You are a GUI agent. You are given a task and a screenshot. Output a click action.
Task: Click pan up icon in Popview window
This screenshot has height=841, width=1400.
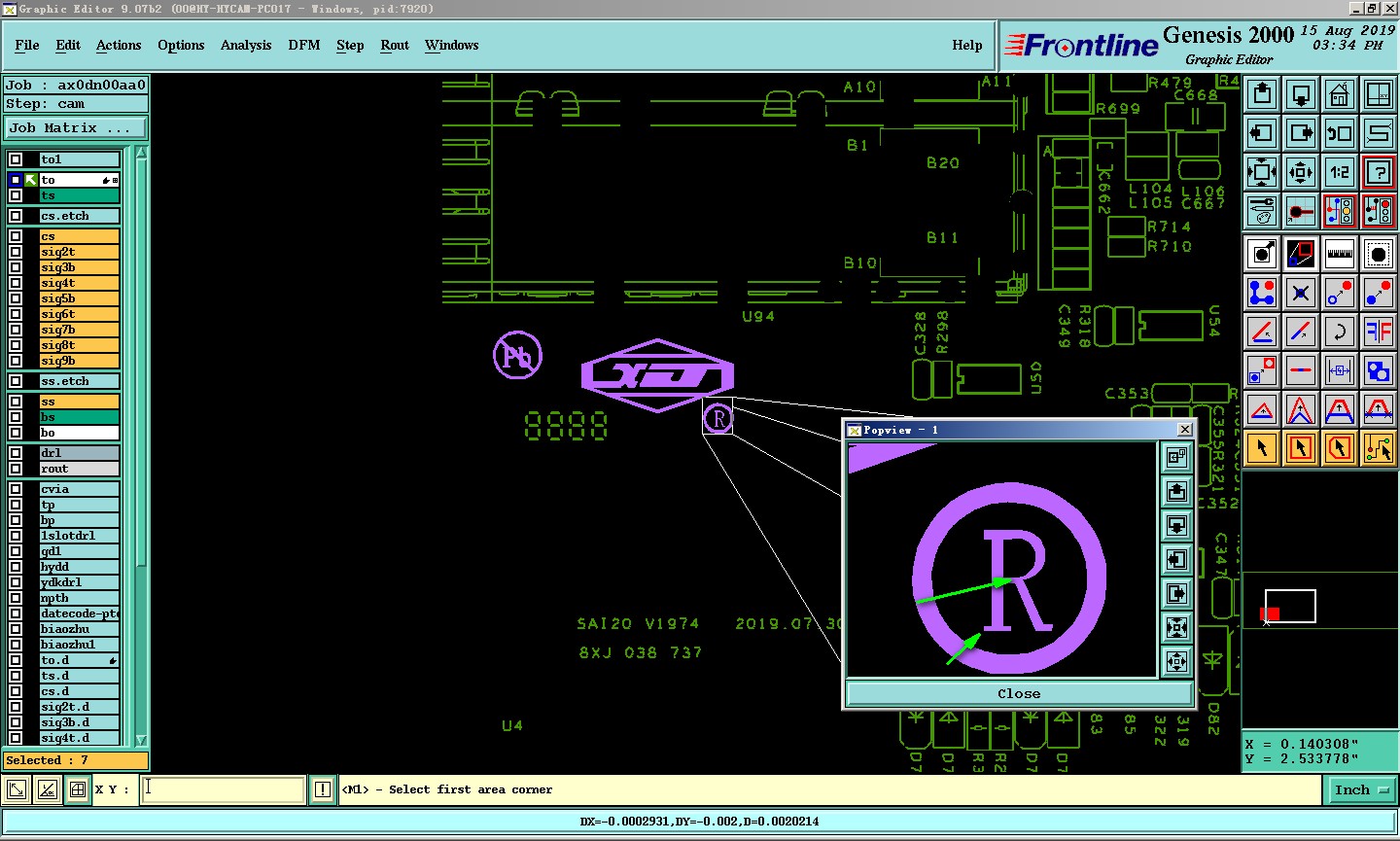click(1176, 491)
